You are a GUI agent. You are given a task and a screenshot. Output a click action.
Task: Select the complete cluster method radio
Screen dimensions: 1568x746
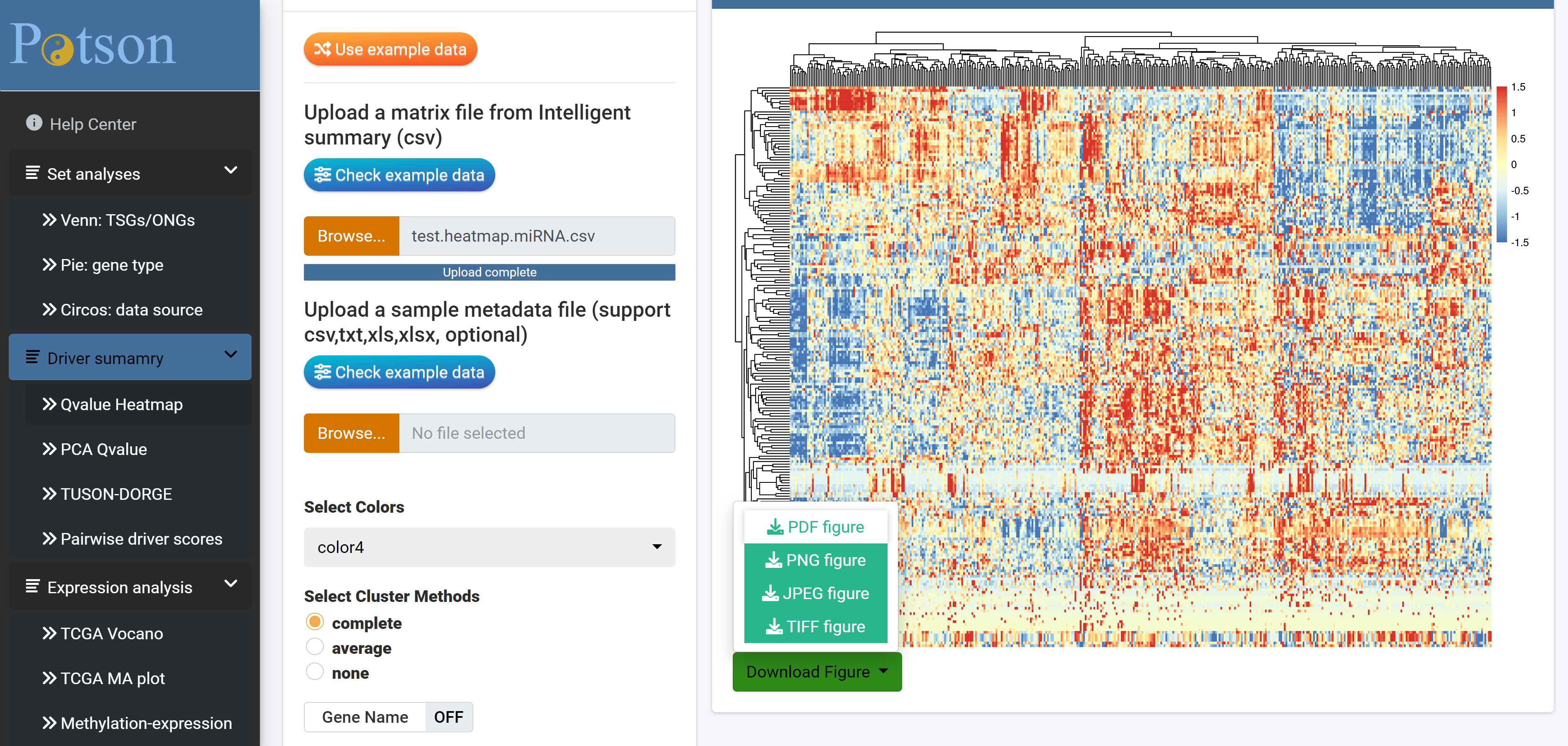click(x=315, y=622)
